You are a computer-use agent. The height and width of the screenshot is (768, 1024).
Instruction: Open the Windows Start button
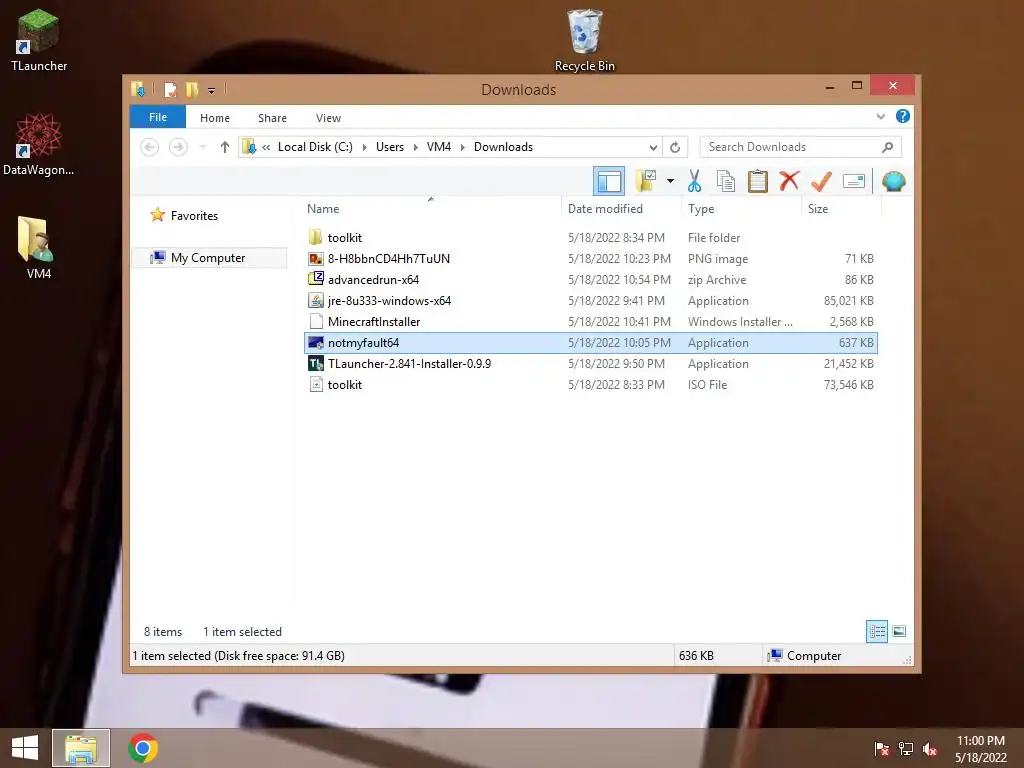point(25,748)
